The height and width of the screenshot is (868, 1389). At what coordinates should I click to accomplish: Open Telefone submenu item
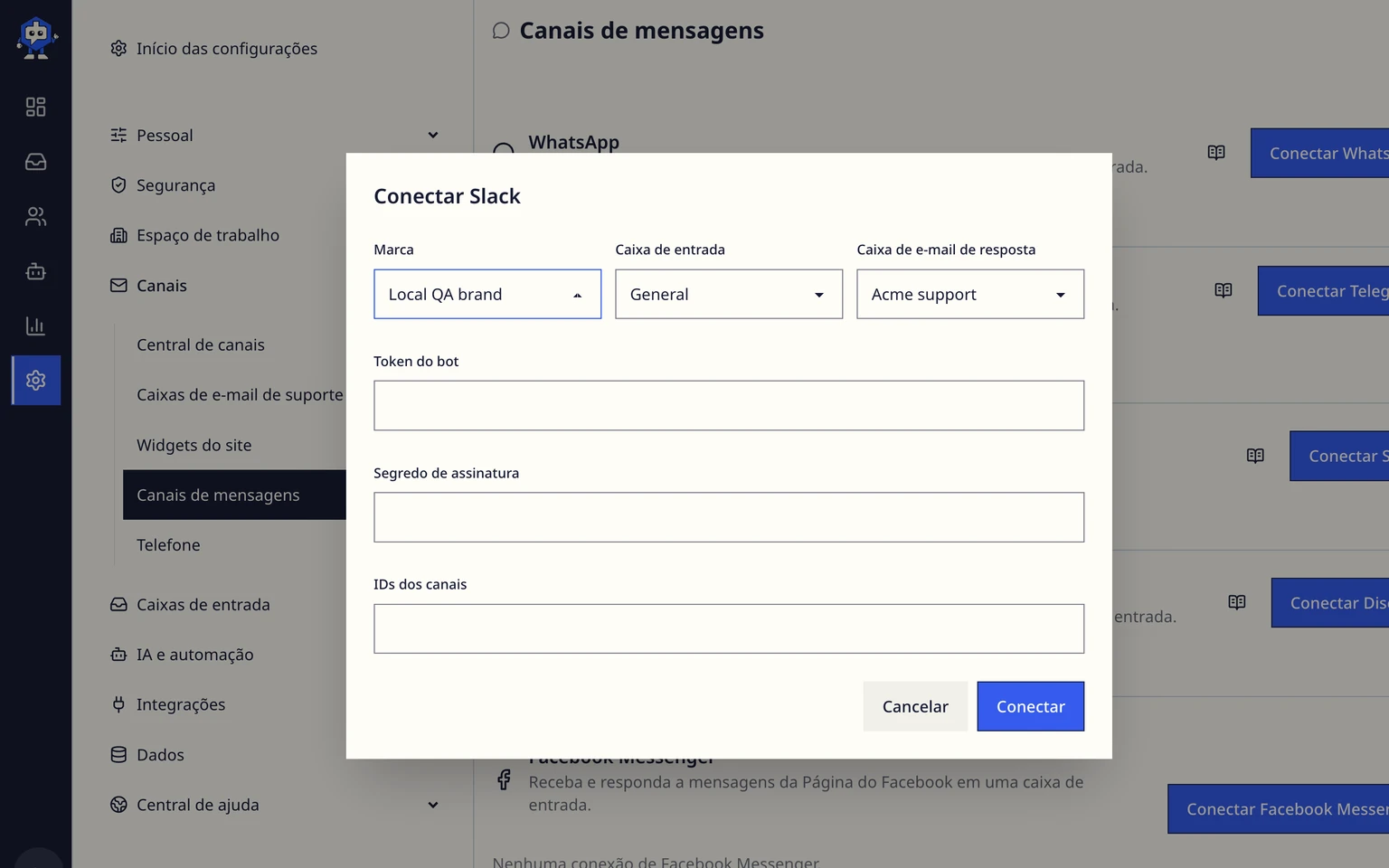tap(168, 545)
